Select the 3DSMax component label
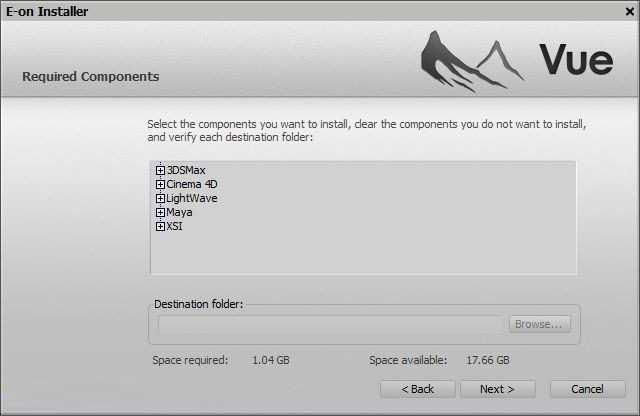This screenshot has width=640, height=416. [x=186, y=170]
